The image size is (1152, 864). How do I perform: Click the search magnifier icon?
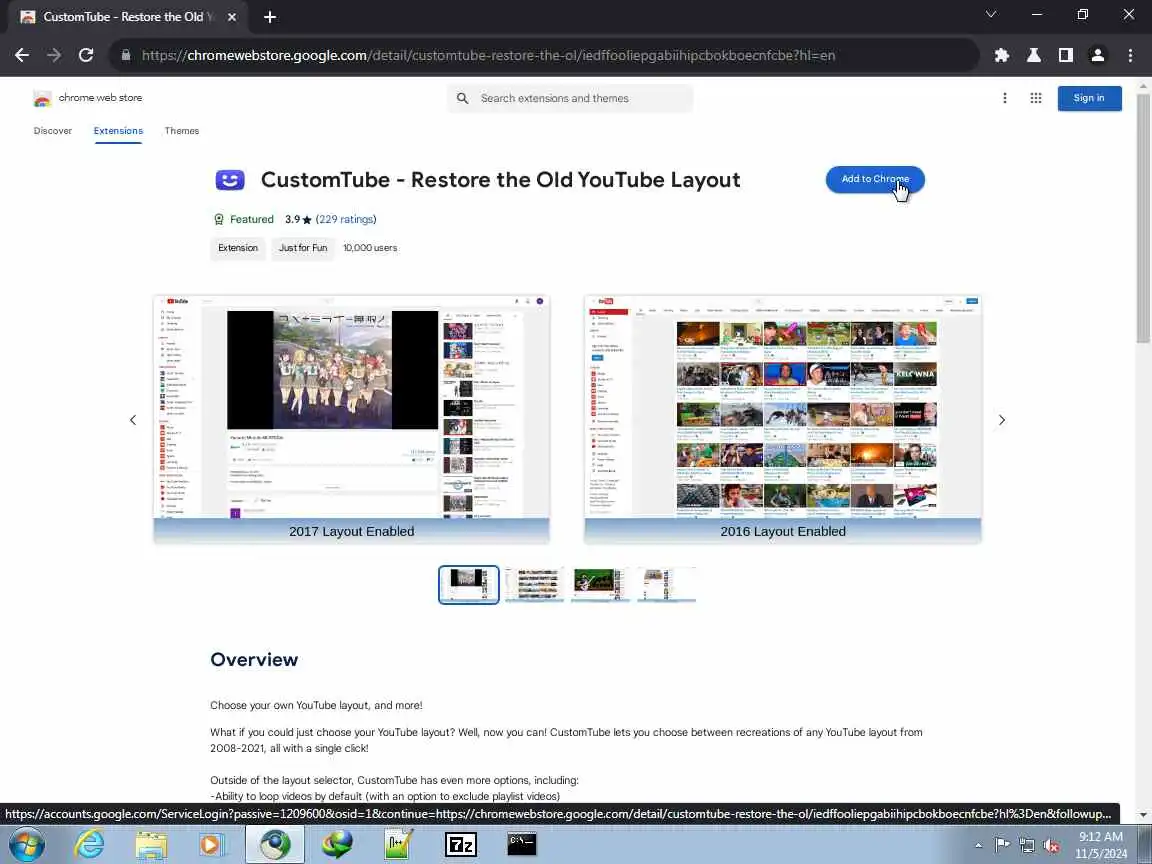click(462, 98)
